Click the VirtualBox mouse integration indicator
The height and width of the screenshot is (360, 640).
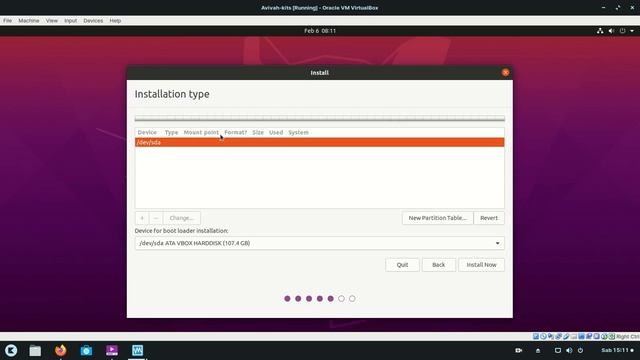tap(604, 336)
